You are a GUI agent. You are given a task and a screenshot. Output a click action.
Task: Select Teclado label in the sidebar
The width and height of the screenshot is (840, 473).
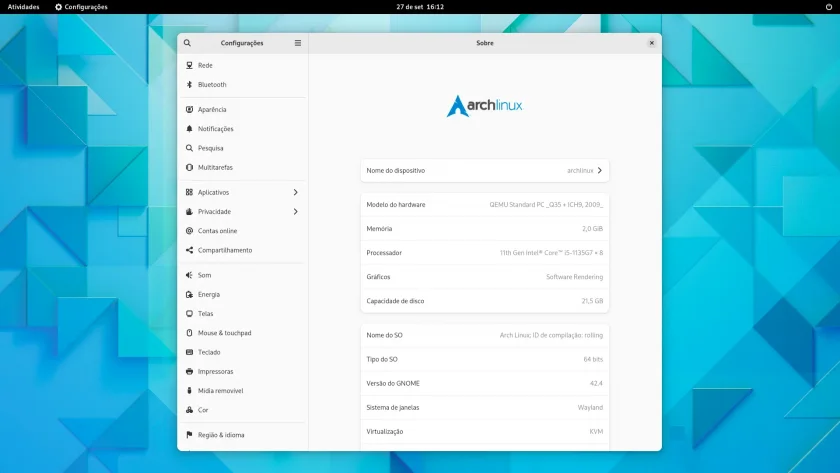tap(209, 352)
